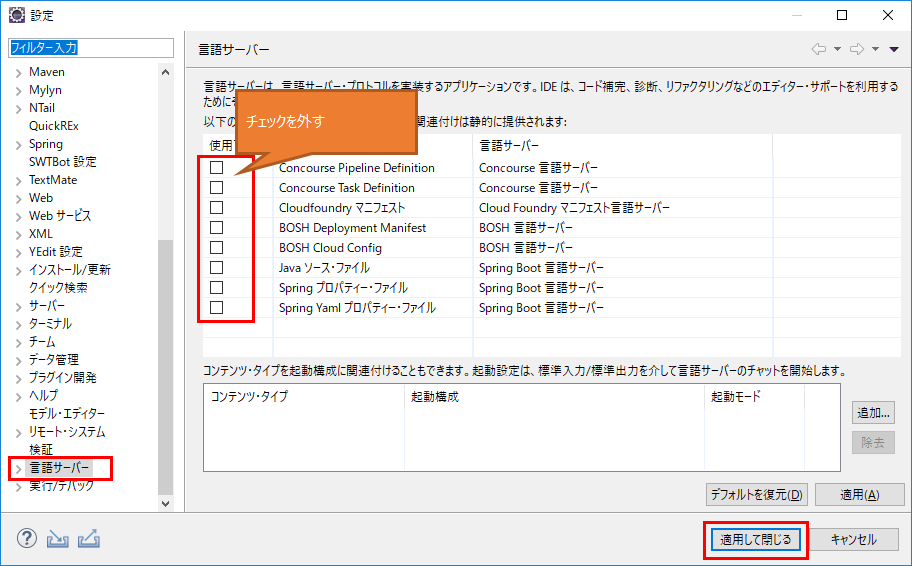912x566 pixels.
Task: Expand the Mylyn tree node
Action: click(19, 91)
